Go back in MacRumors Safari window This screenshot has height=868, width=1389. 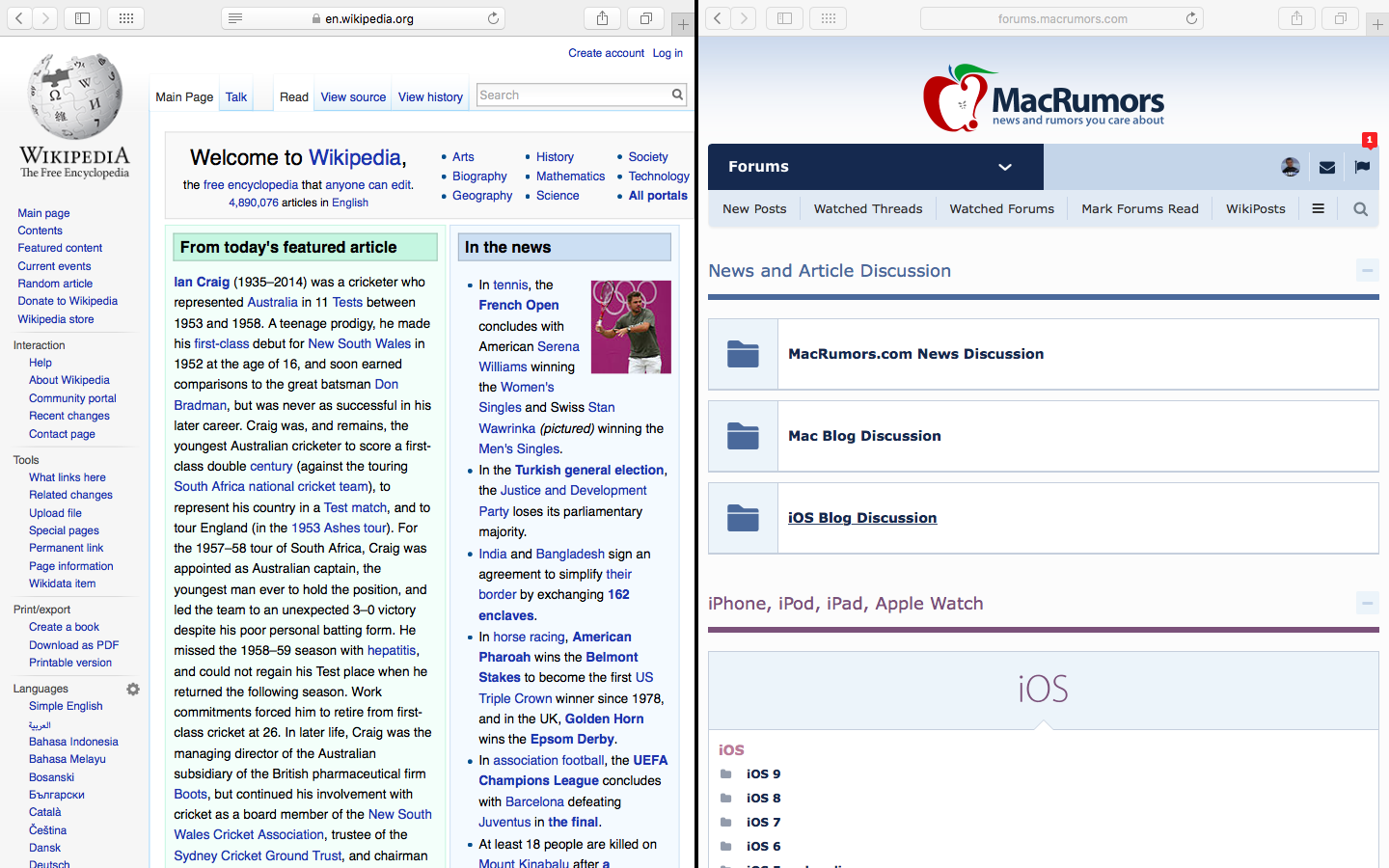[x=717, y=18]
